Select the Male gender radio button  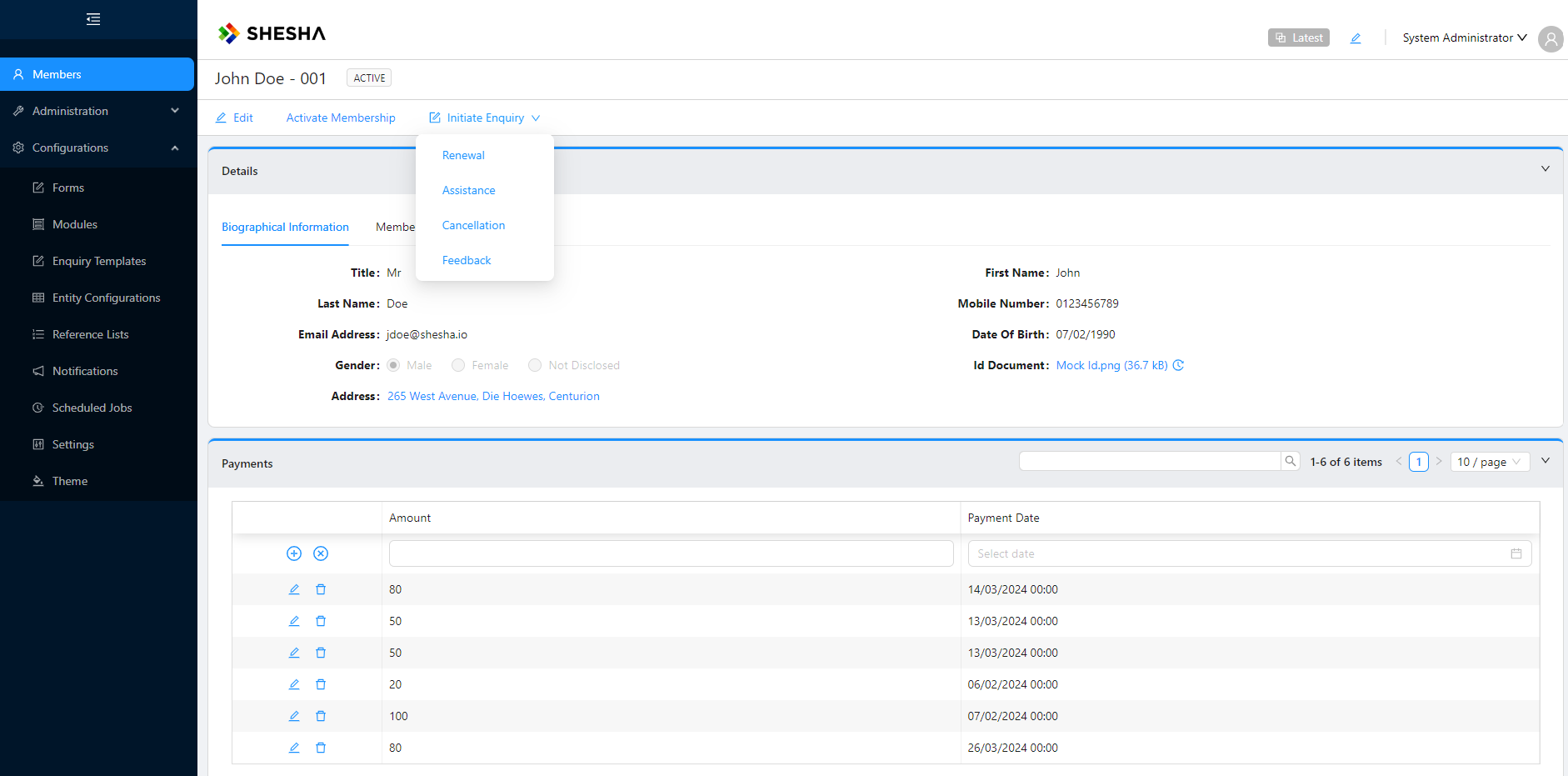pyautogui.click(x=393, y=365)
